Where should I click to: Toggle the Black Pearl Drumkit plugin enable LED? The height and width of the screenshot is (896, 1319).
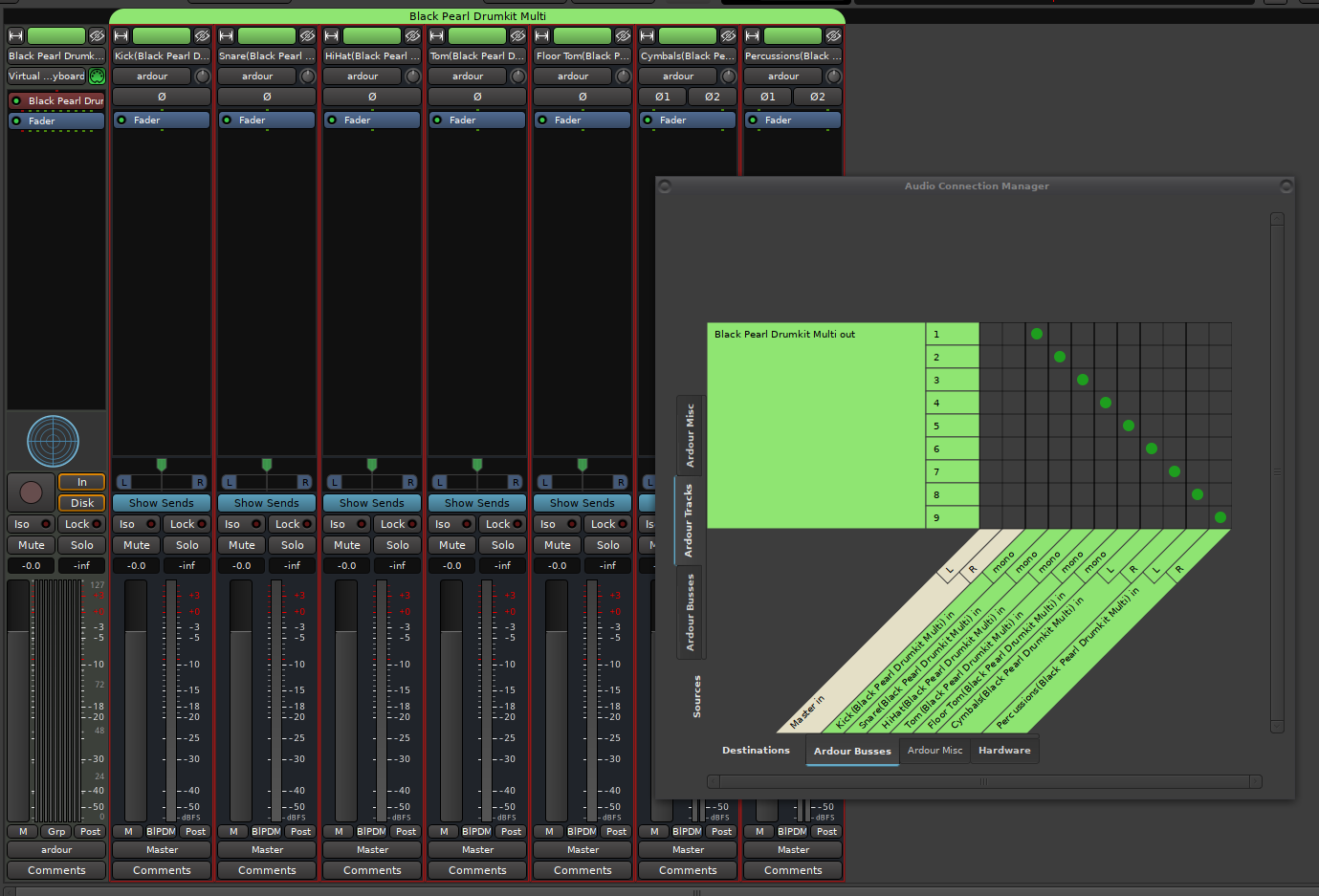(16, 100)
